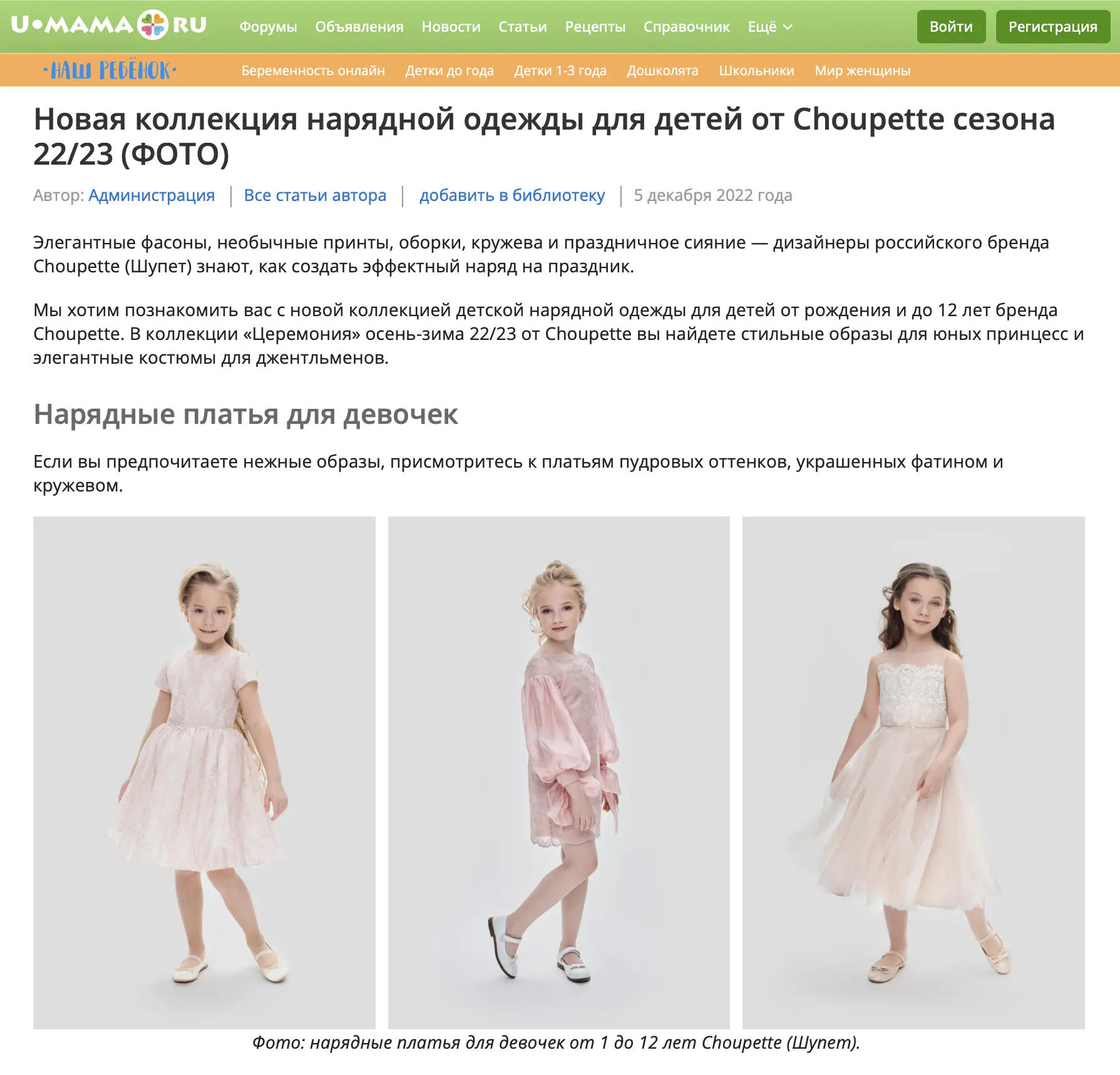The width and height of the screenshot is (1120, 1075).
Task: Select the Детки до года tab
Action: click(450, 71)
